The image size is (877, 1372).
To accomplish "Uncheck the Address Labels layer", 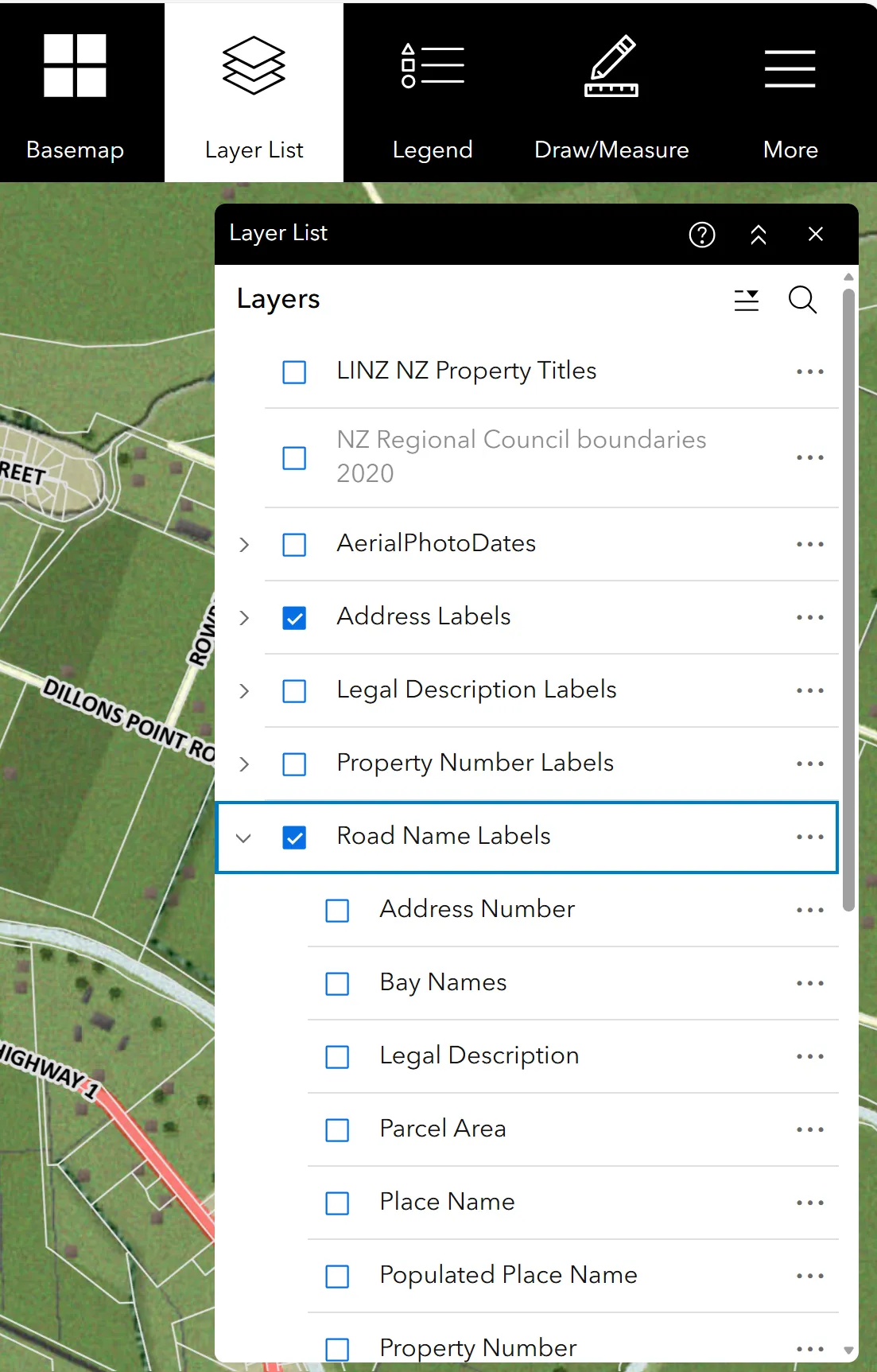I will (x=294, y=618).
